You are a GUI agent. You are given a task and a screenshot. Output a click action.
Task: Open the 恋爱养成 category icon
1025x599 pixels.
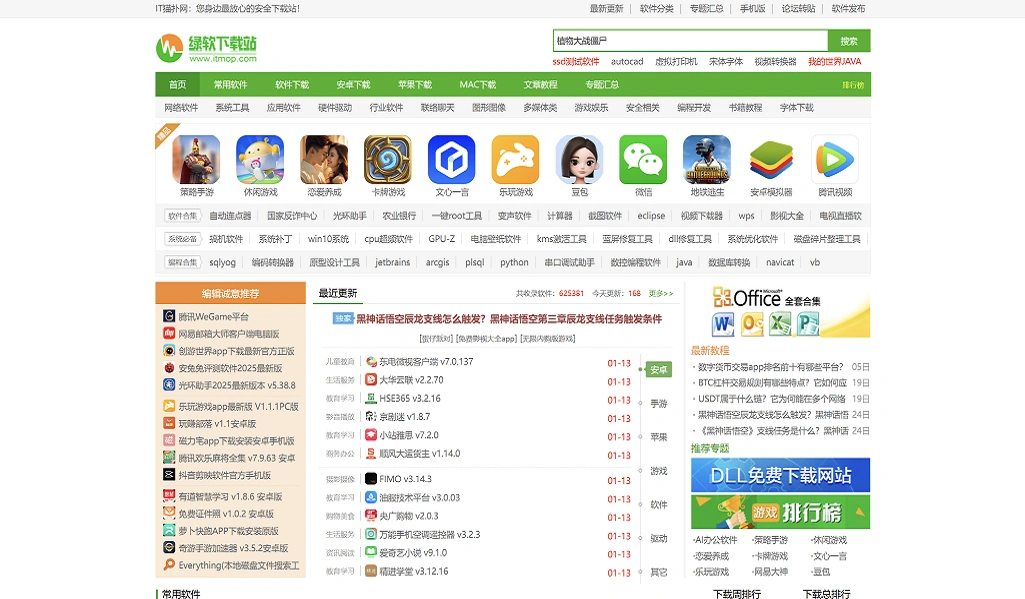pyautogui.click(x=323, y=161)
